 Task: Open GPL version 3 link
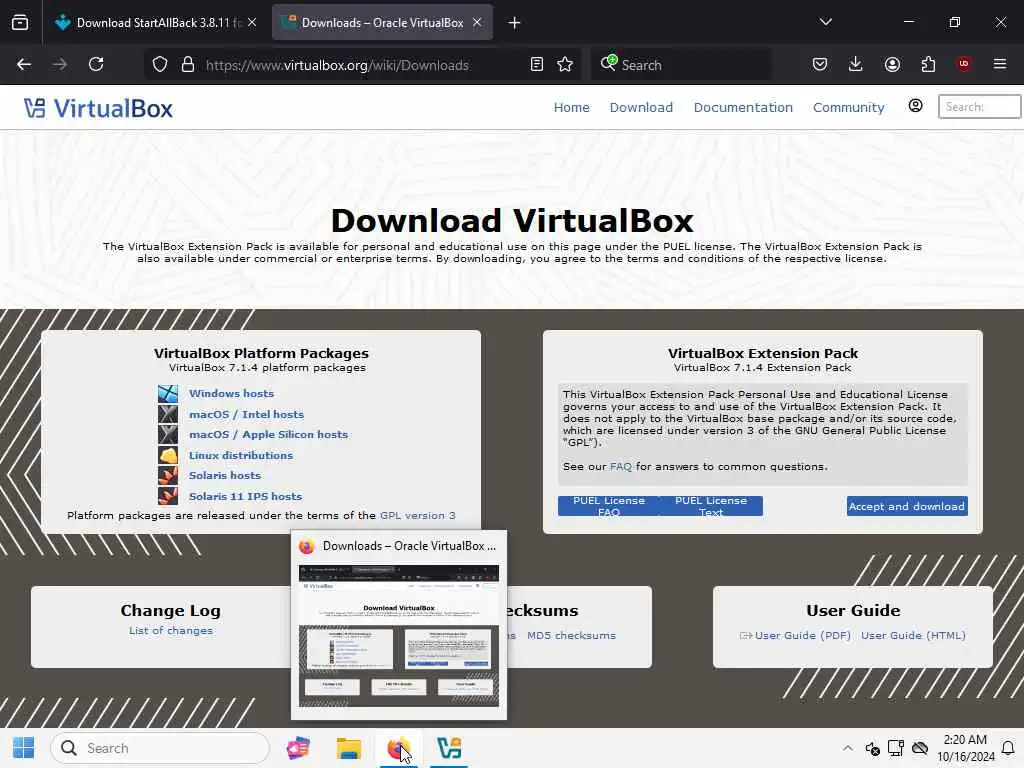(x=417, y=515)
